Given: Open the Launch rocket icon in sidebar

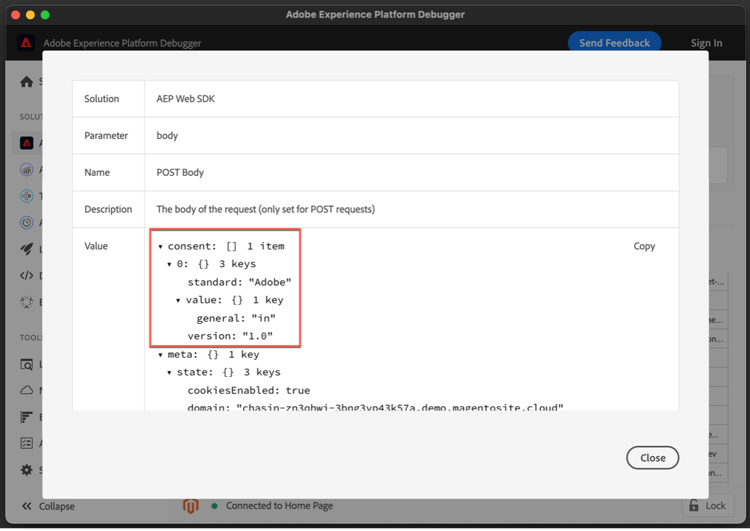Looking at the screenshot, I should pos(26,249).
